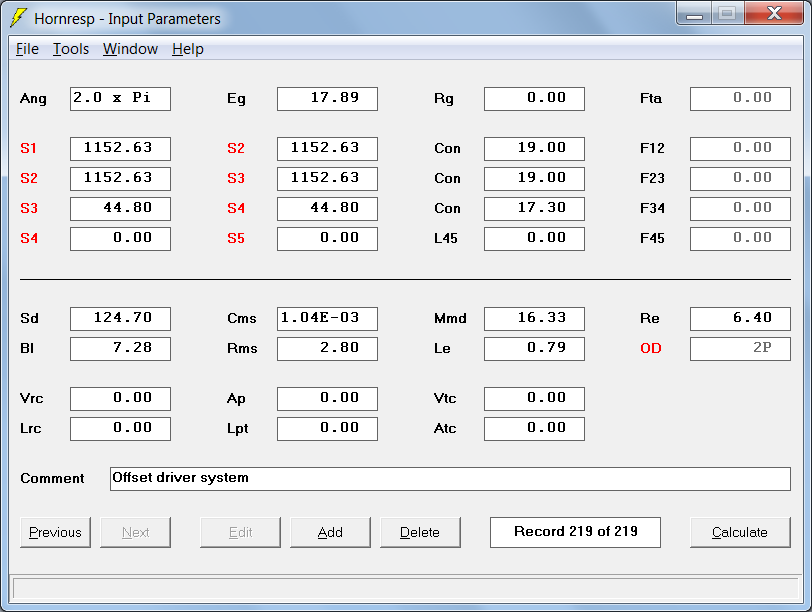This screenshot has width=812, height=612.
Task: Click the middle-column S4 field showing 44.80
Action: click(327, 209)
